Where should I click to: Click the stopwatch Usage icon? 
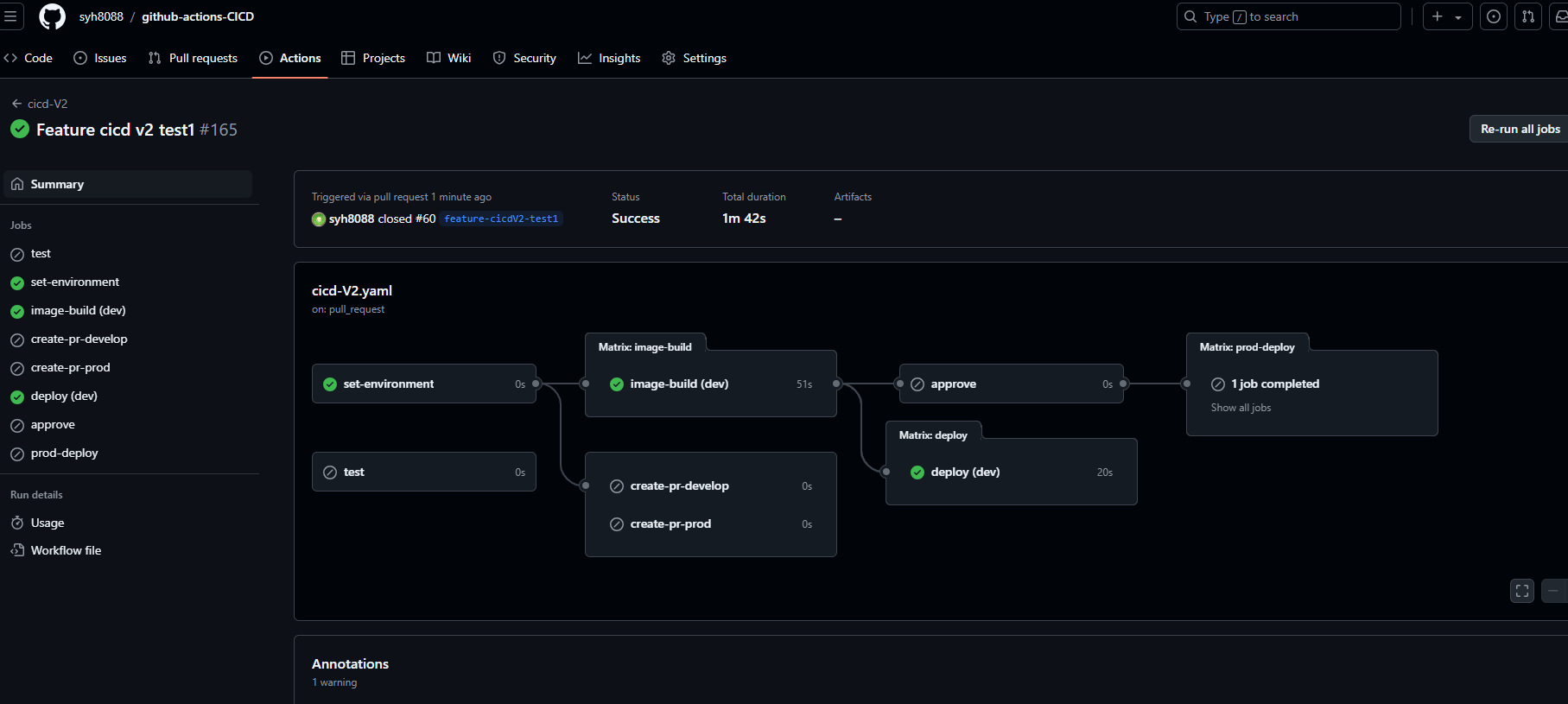point(17,523)
